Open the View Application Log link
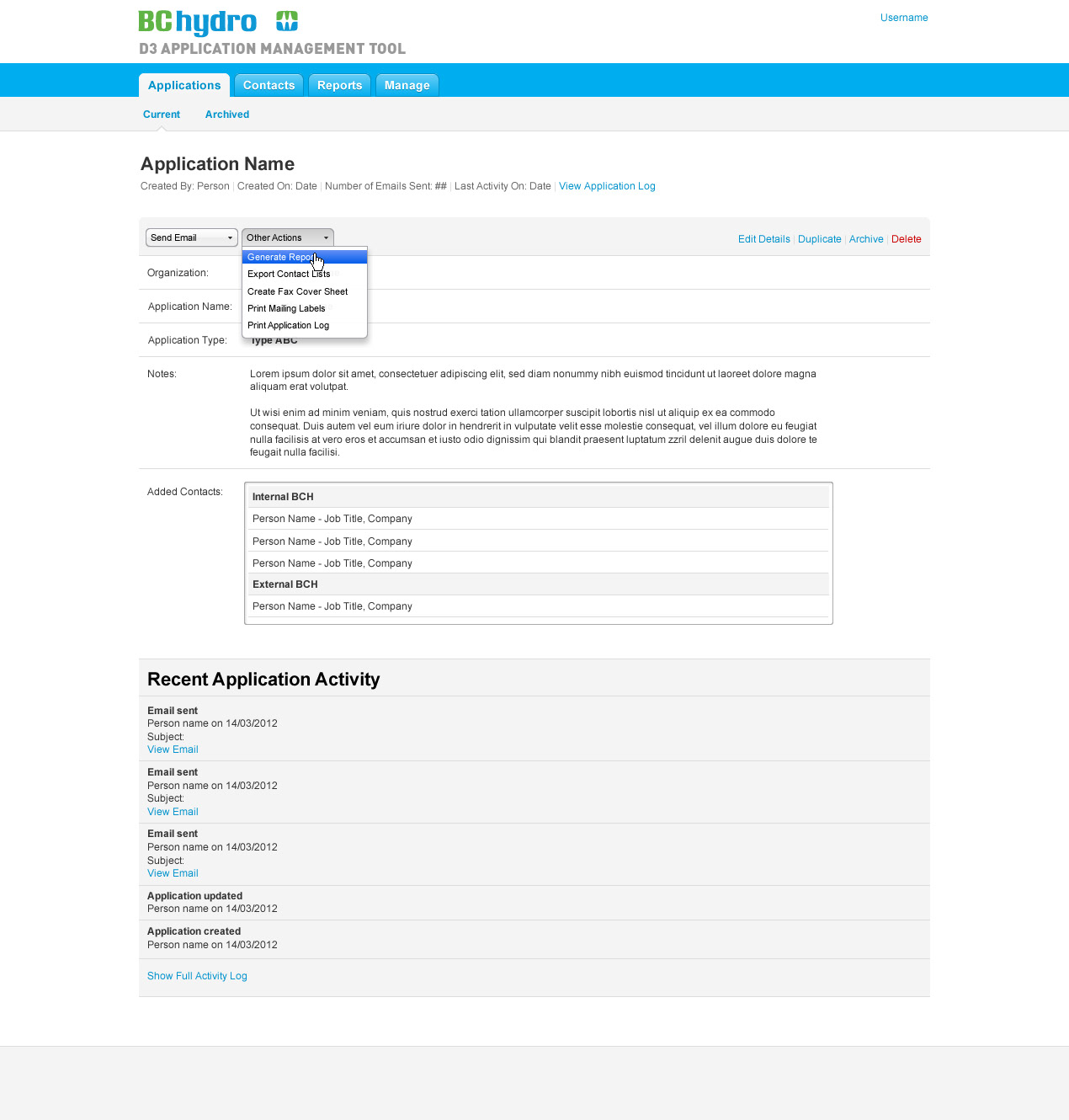The width and height of the screenshot is (1069, 1120). click(x=607, y=186)
